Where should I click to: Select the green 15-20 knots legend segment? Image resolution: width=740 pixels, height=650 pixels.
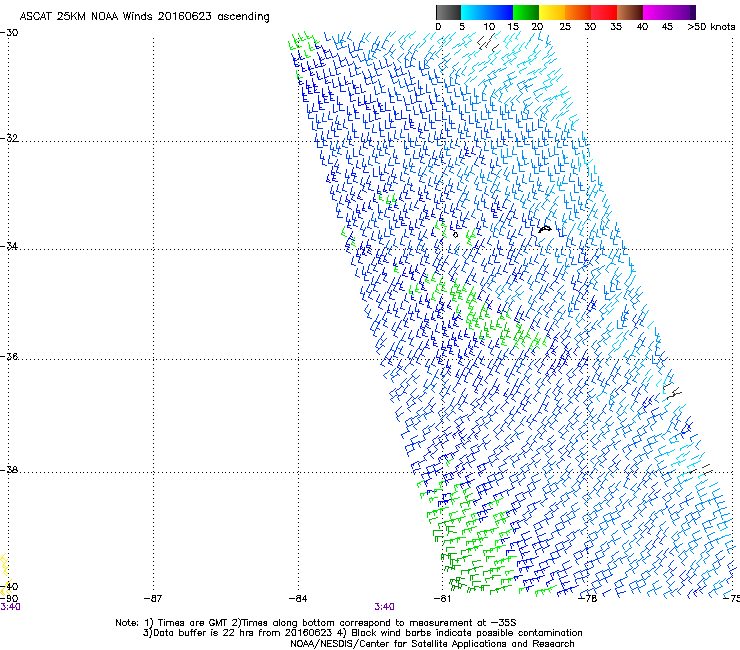tap(526, 12)
